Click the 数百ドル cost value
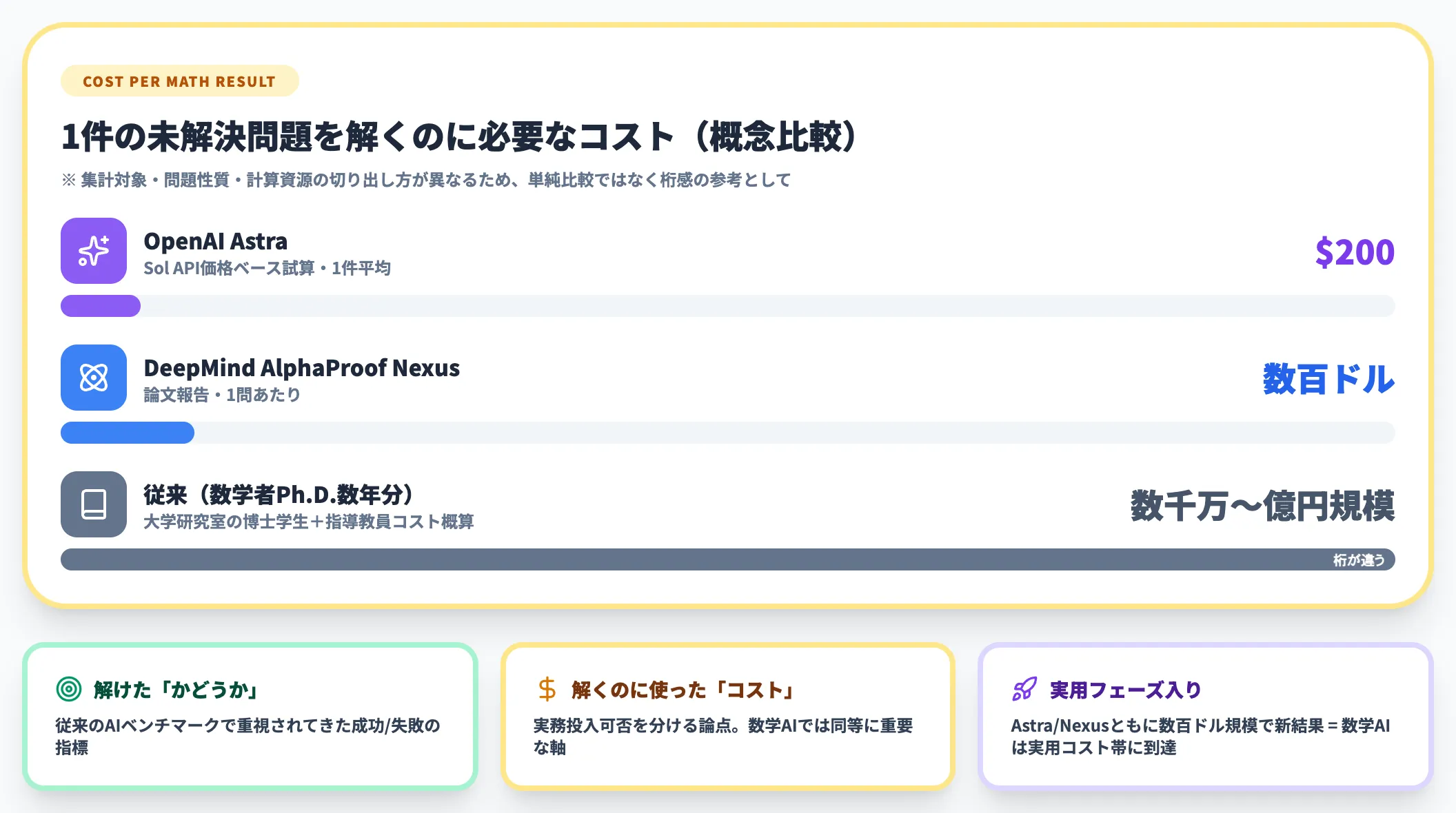1456x813 pixels. [x=1328, y=379]
